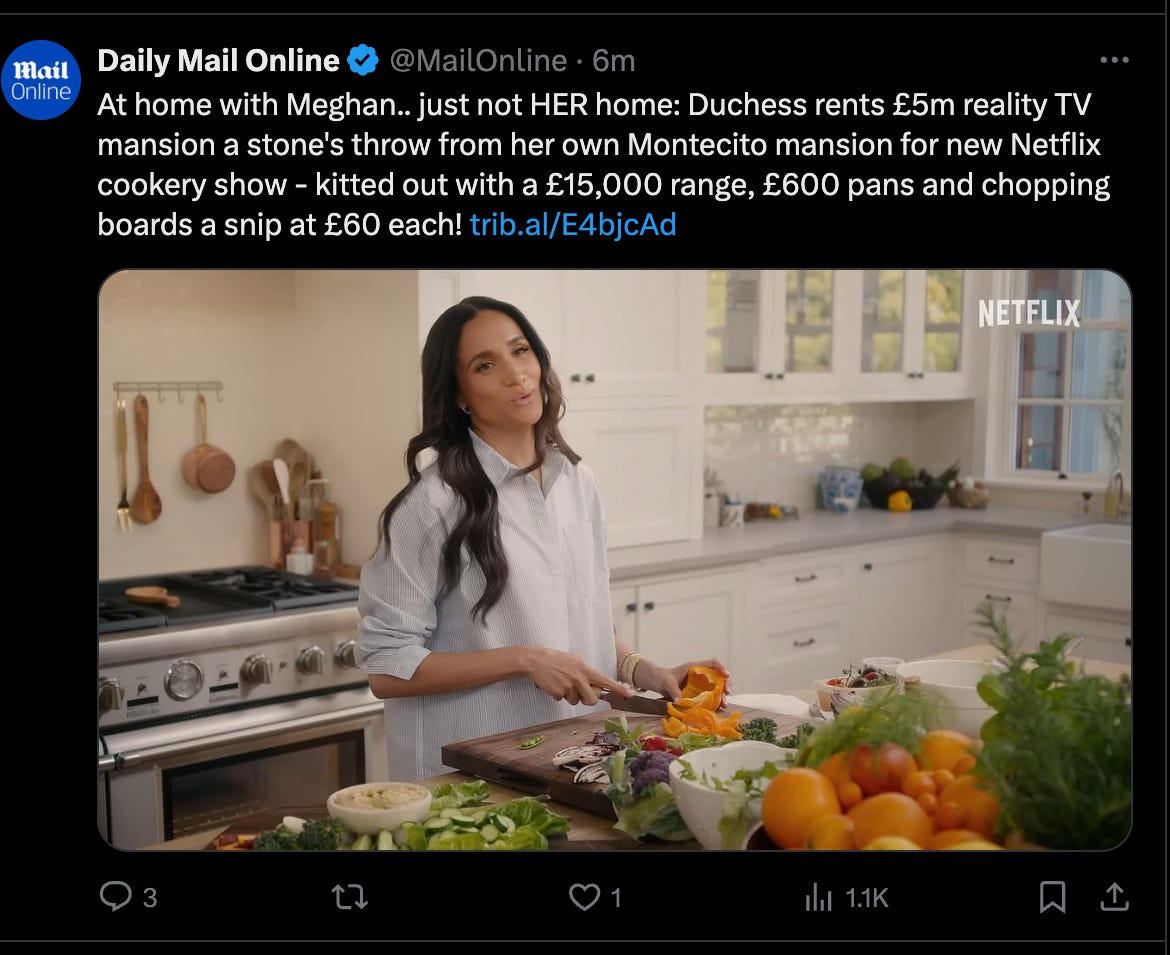Screen dimensions: 1170x955
Task: Open the trib.al/E4bjcAd link
Action: [x=573, y=225]
